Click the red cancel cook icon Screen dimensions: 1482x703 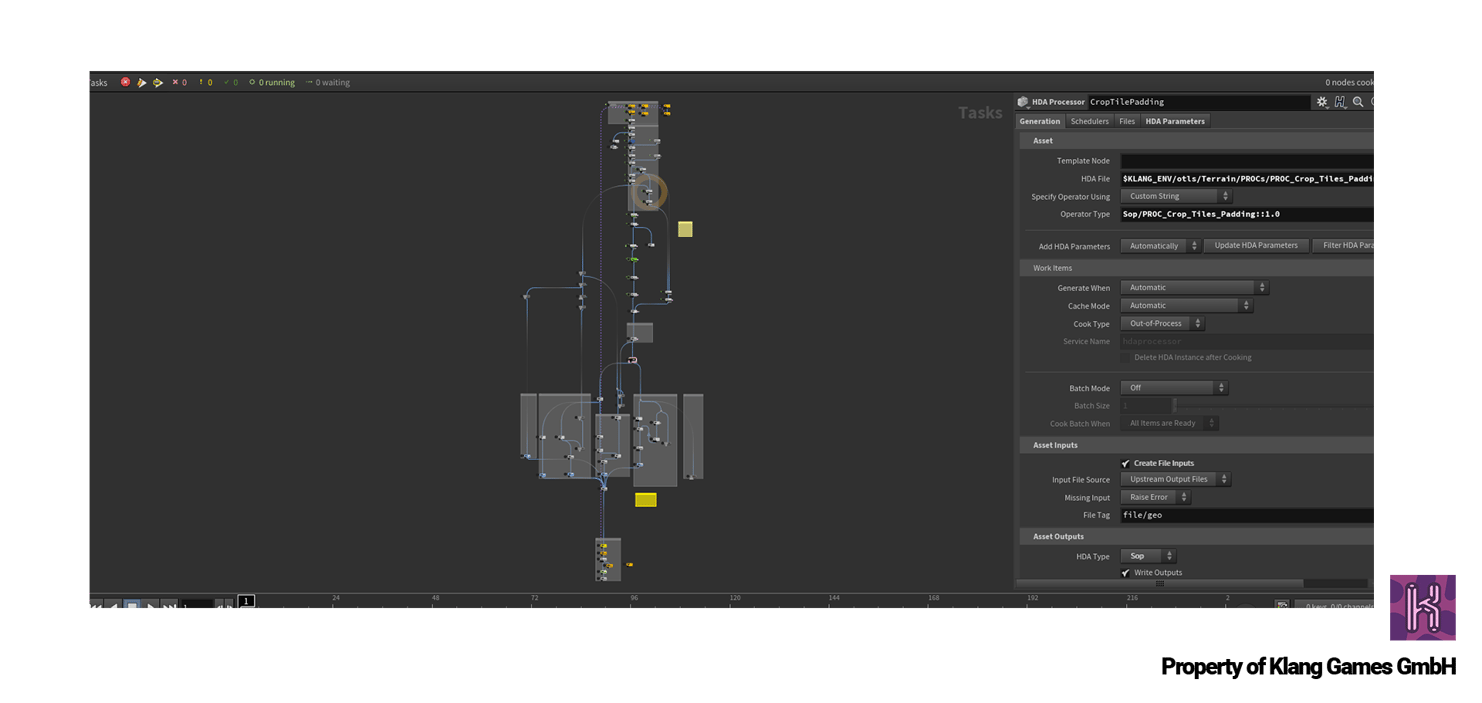click(x=125, y=82)
